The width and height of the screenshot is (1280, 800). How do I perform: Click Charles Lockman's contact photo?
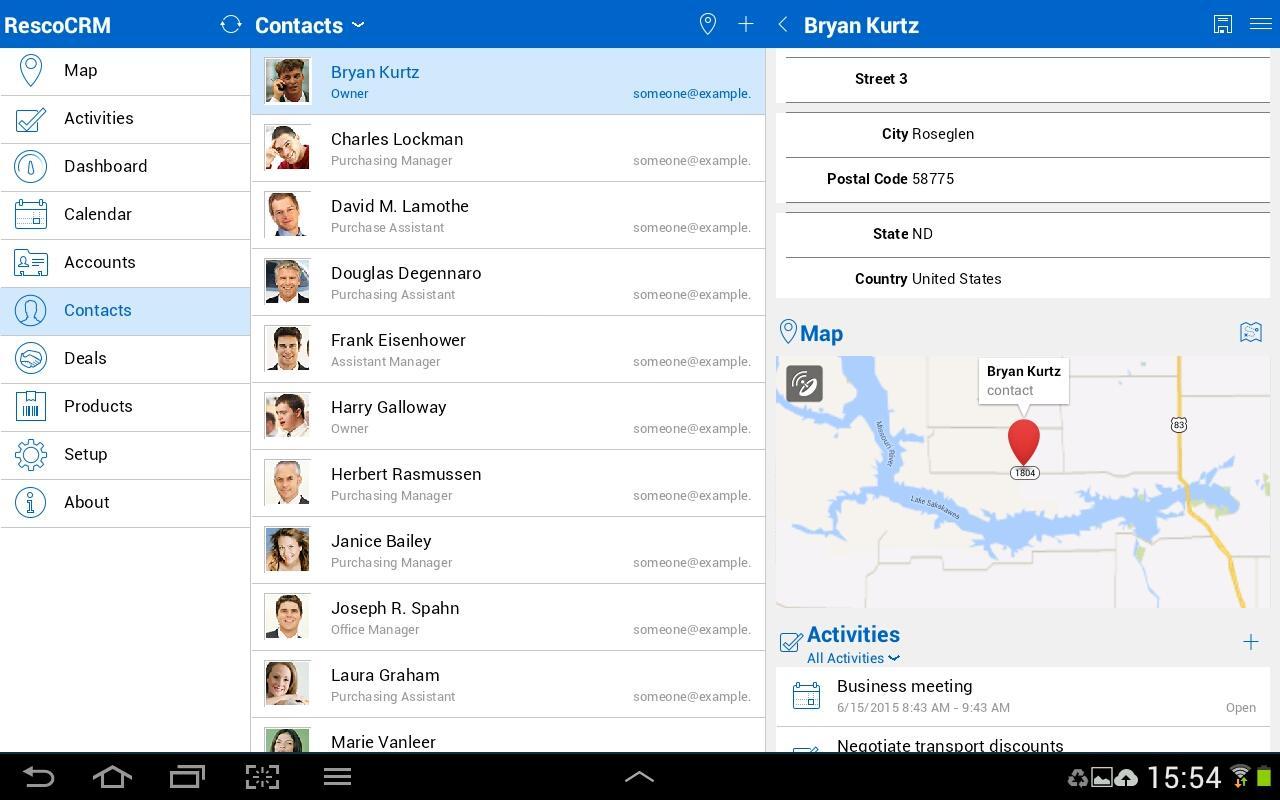click(287, 147)
